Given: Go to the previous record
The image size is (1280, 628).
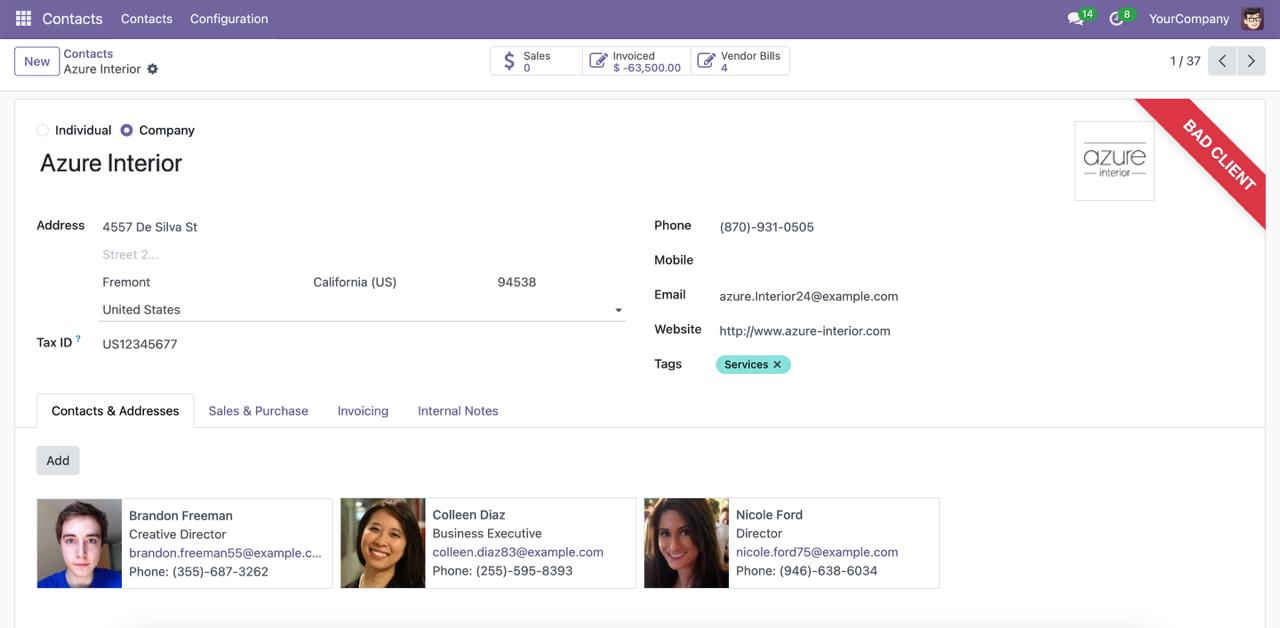Looking at the screenshot, I should coord(1222,61).
